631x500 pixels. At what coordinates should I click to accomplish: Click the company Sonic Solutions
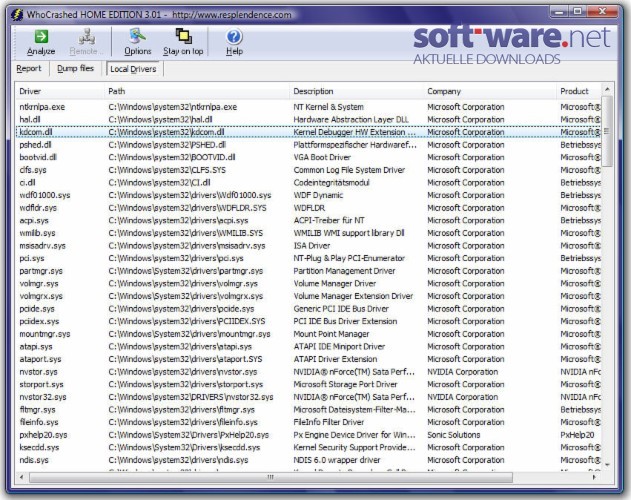454,435
